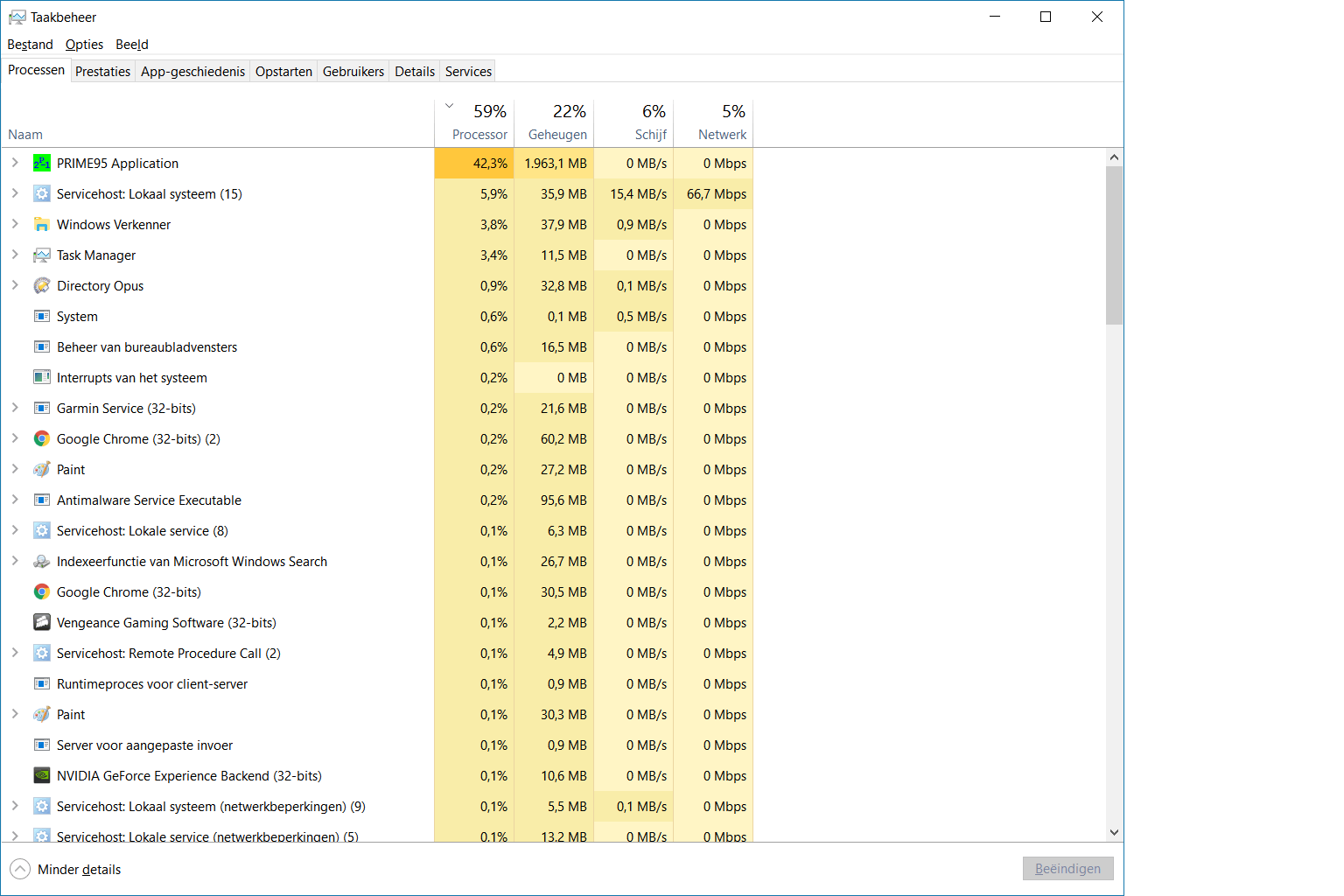Select the Antimalware Service Executable icon
The height and width of the screenshot is (896, 1344).
(x=42, y=500)
